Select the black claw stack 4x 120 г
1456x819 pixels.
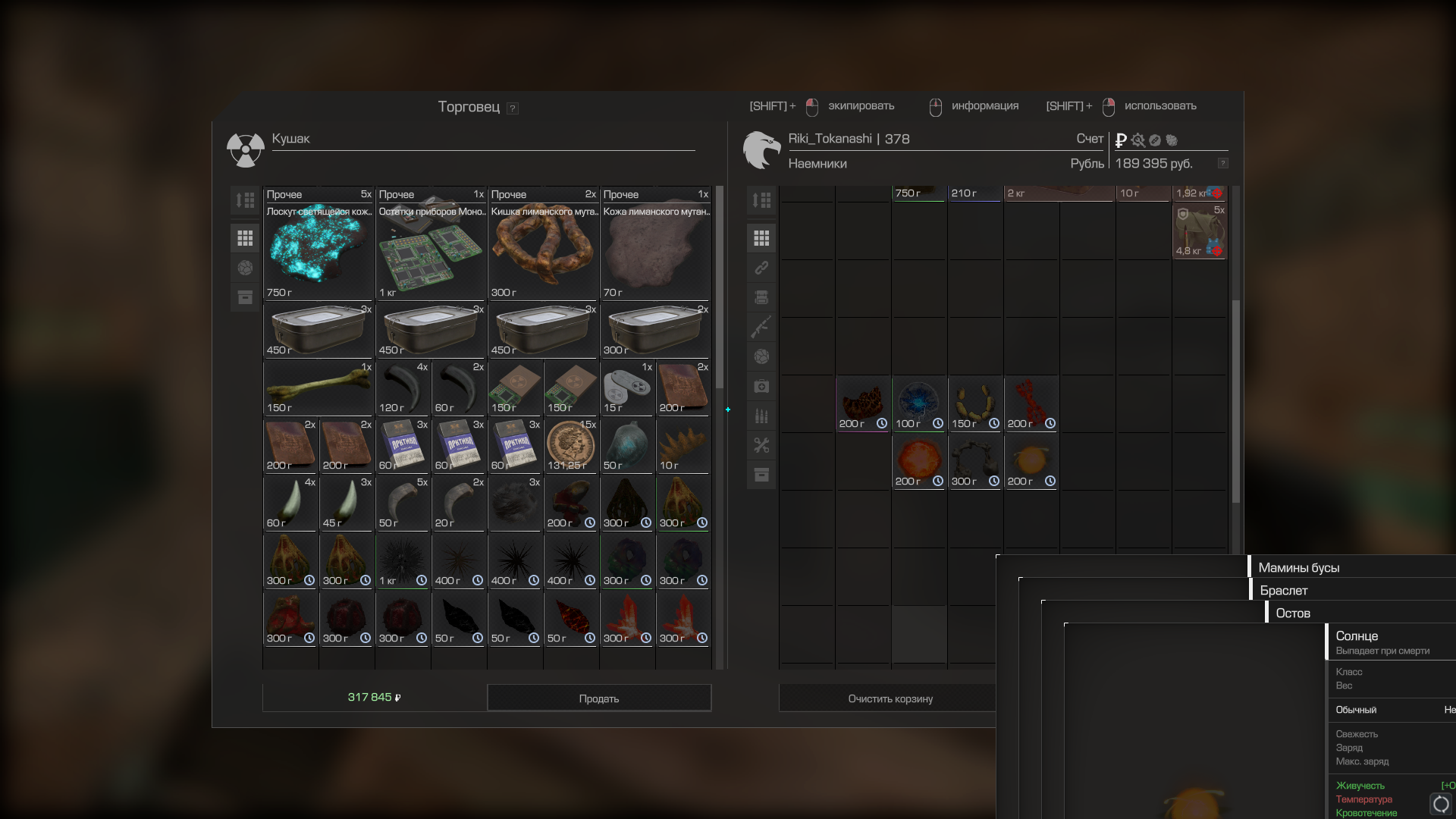[x=403, y=388]
